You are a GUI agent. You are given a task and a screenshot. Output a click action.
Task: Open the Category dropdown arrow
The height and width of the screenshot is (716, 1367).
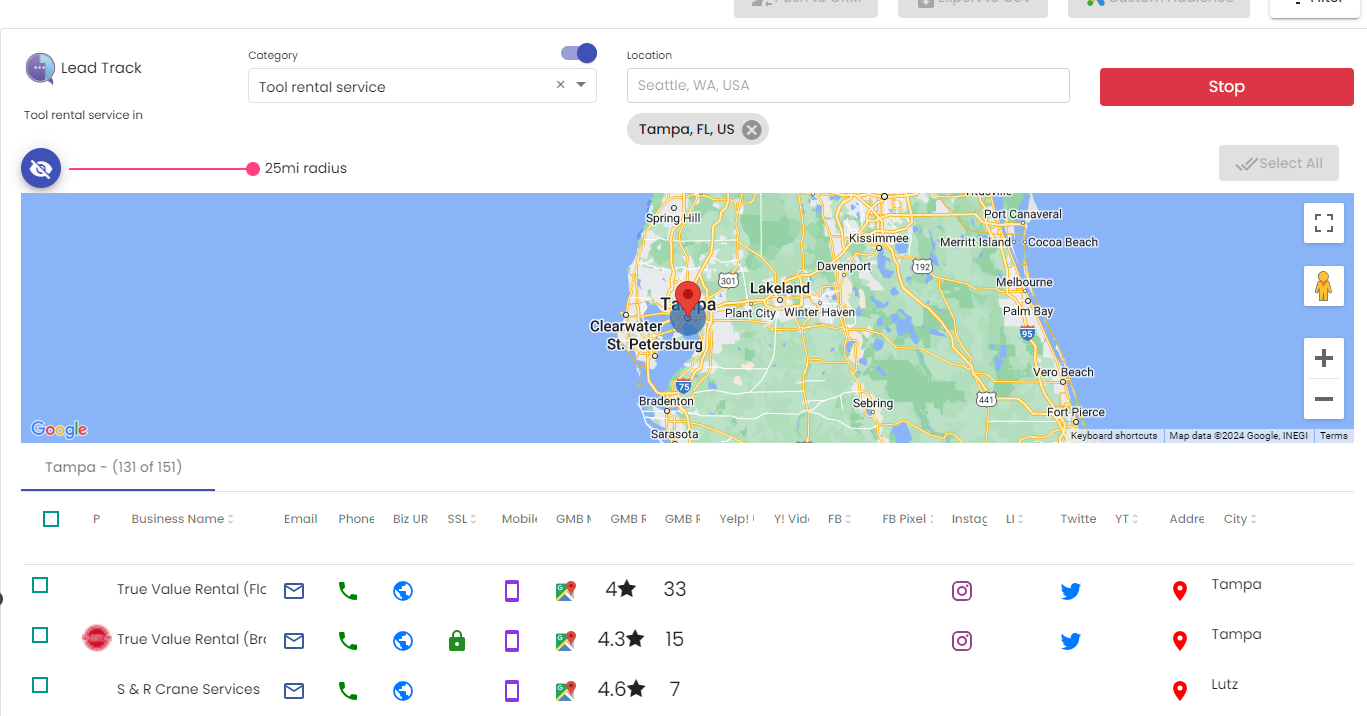pos(581,85)
